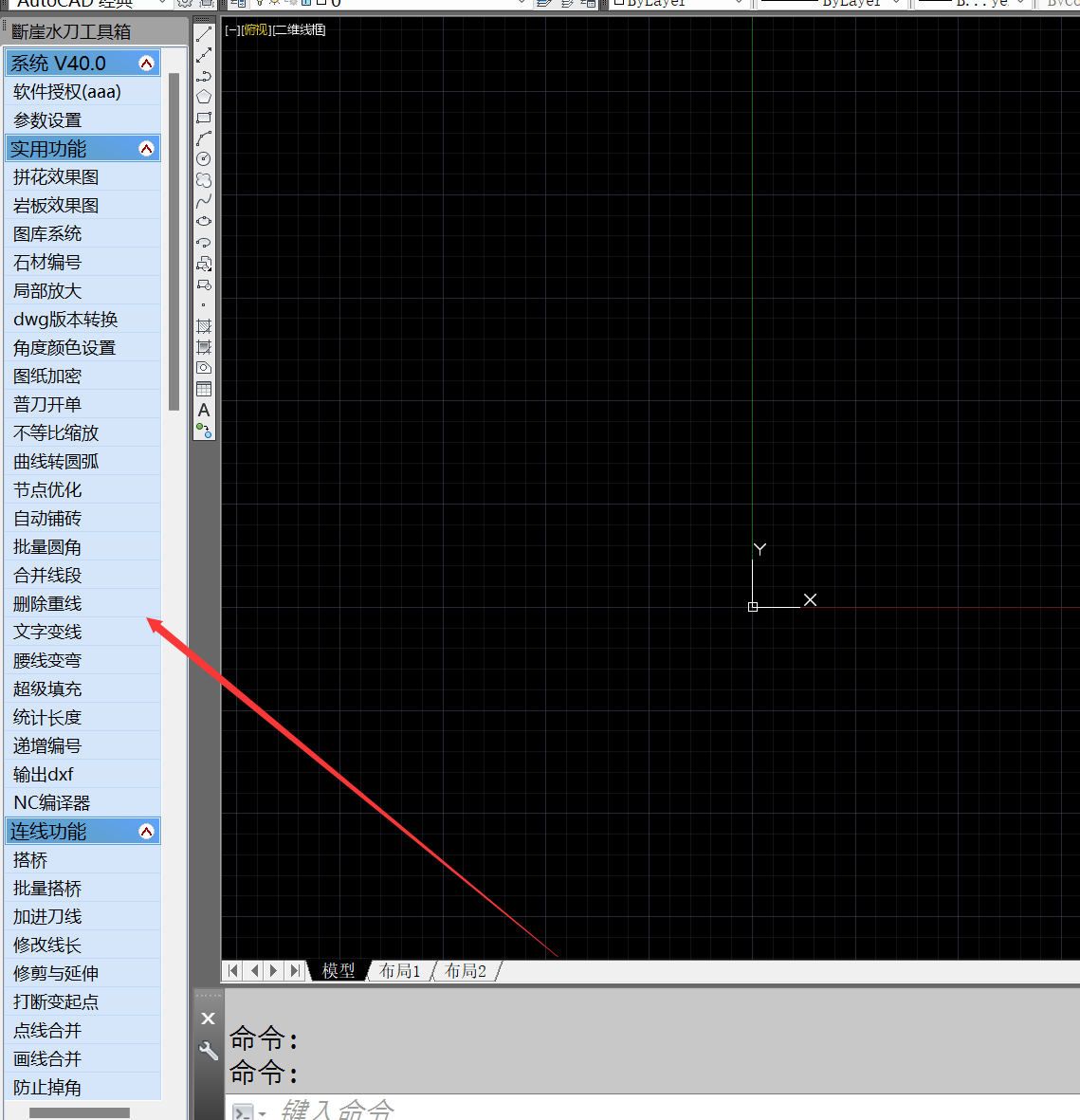Switch to the 布局1 tab
Screen dimensions: 1080x1120
(399, 971)
